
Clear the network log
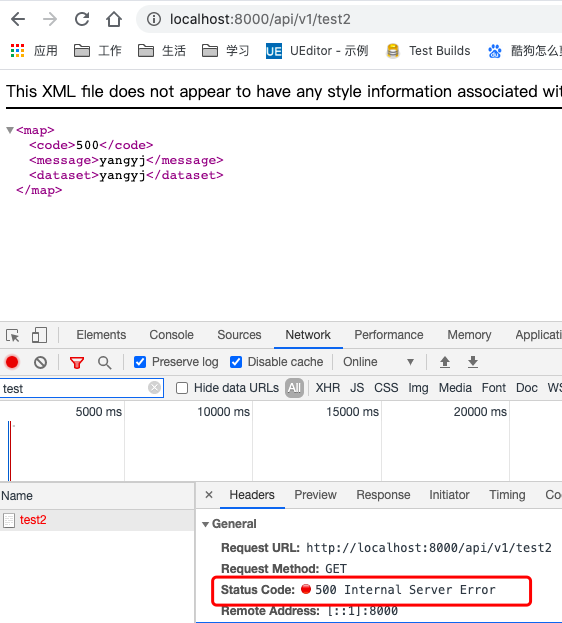click(40, 362)
